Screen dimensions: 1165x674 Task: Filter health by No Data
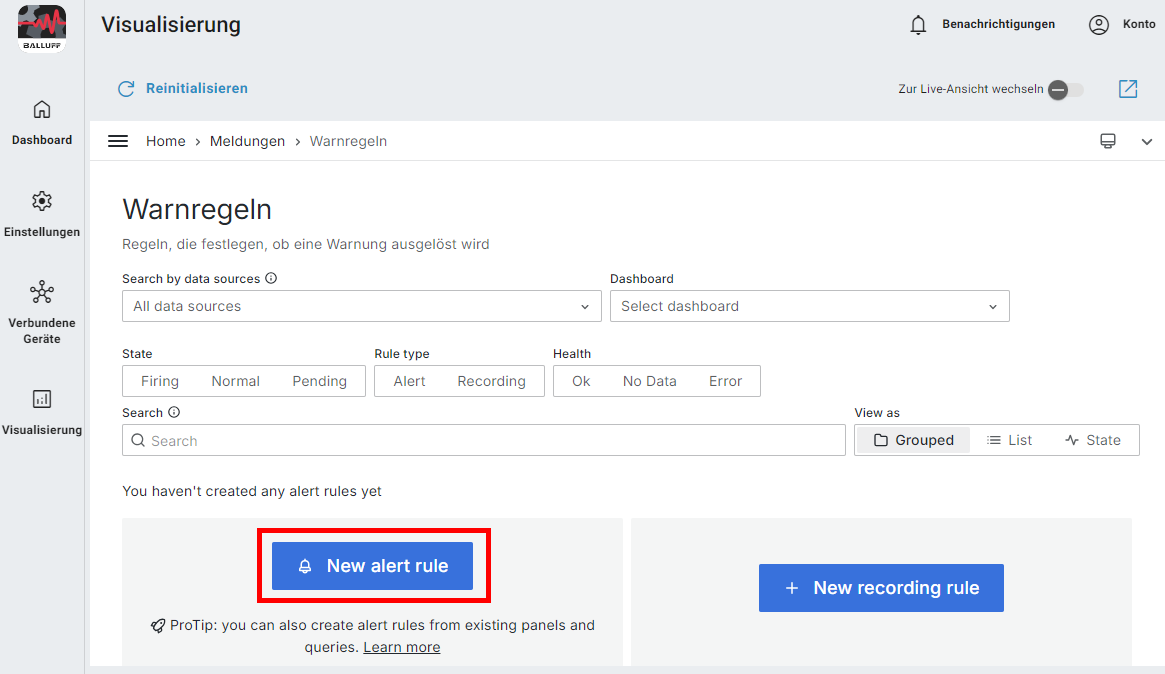click(649, 381)
